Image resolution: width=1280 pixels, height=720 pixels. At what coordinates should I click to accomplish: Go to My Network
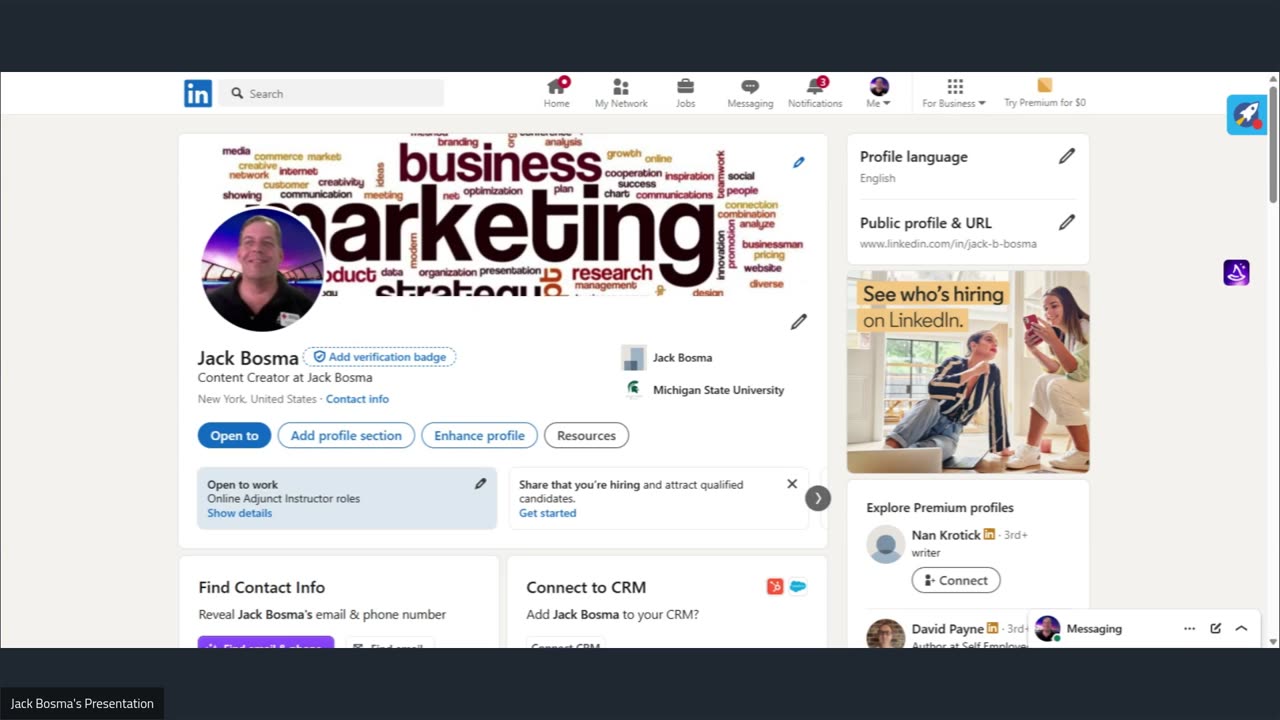pyautogui.click(x=621, y=93)
